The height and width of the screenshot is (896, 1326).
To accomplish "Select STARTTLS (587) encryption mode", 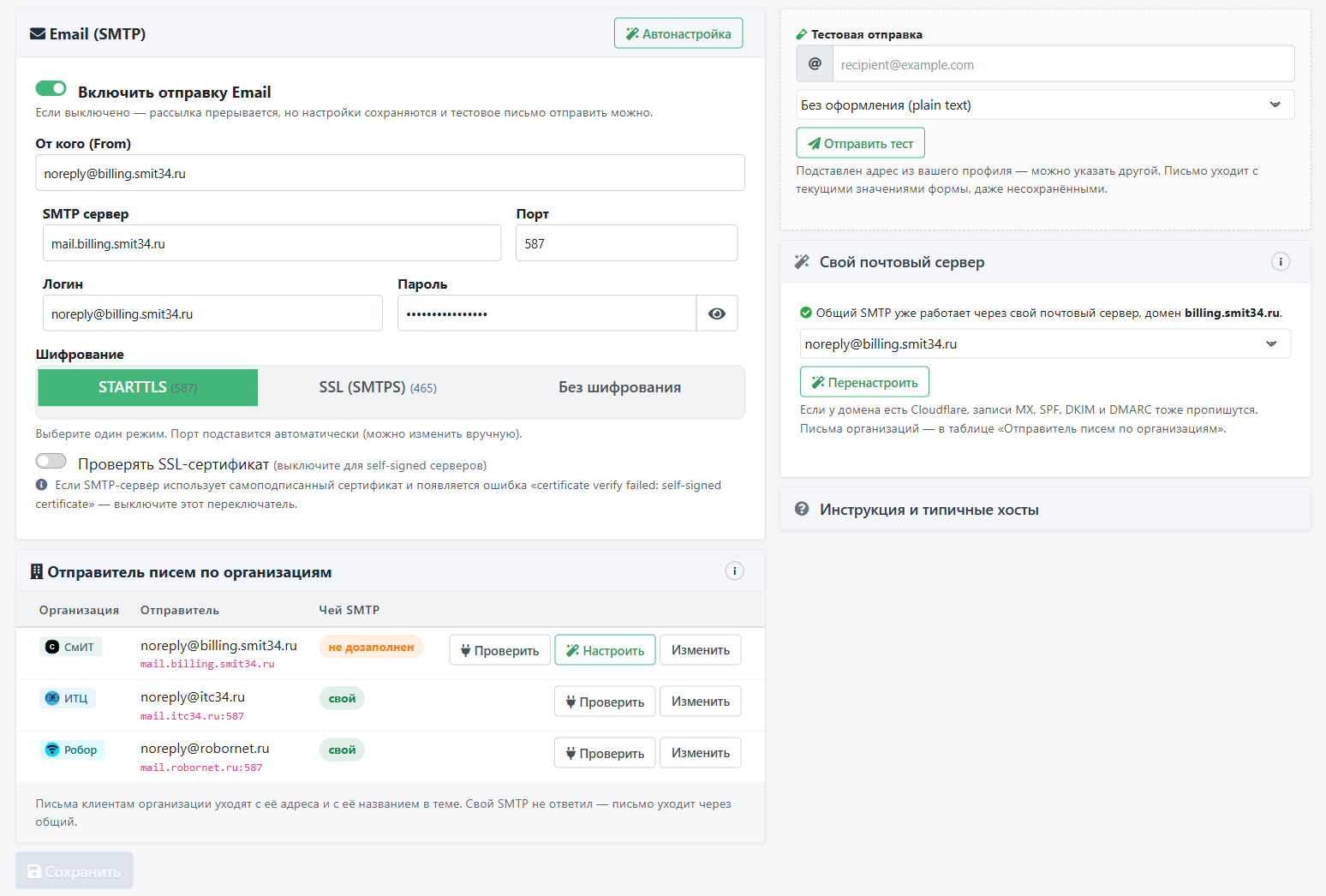I will coord(148,387).
